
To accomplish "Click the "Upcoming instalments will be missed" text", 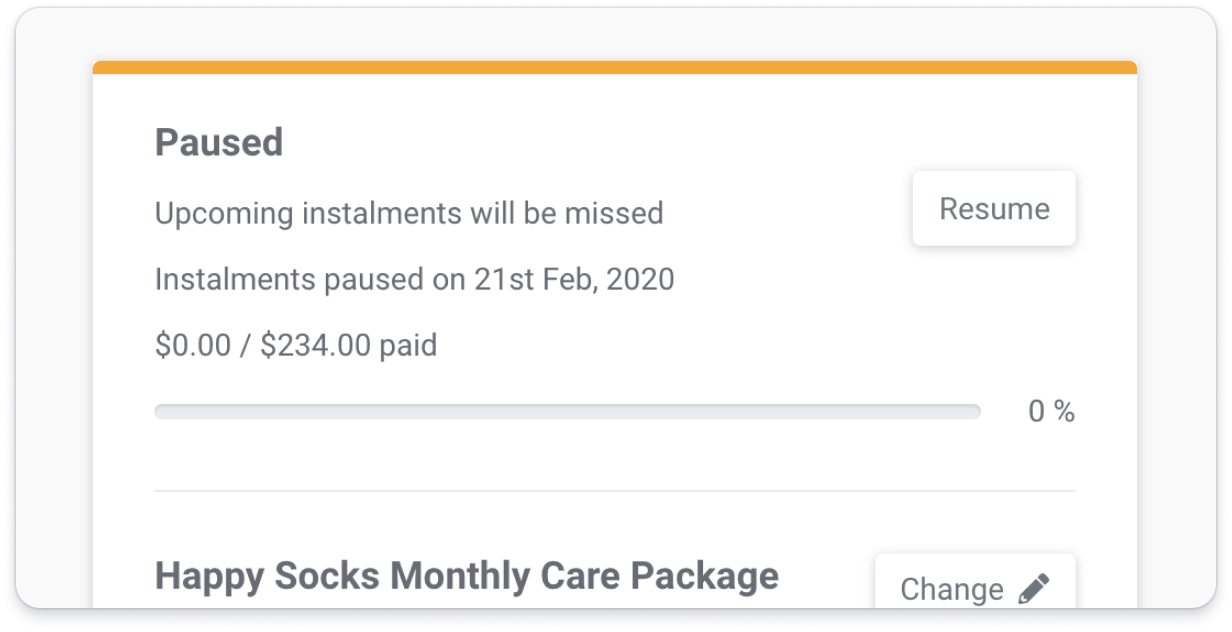I will 409,213.
